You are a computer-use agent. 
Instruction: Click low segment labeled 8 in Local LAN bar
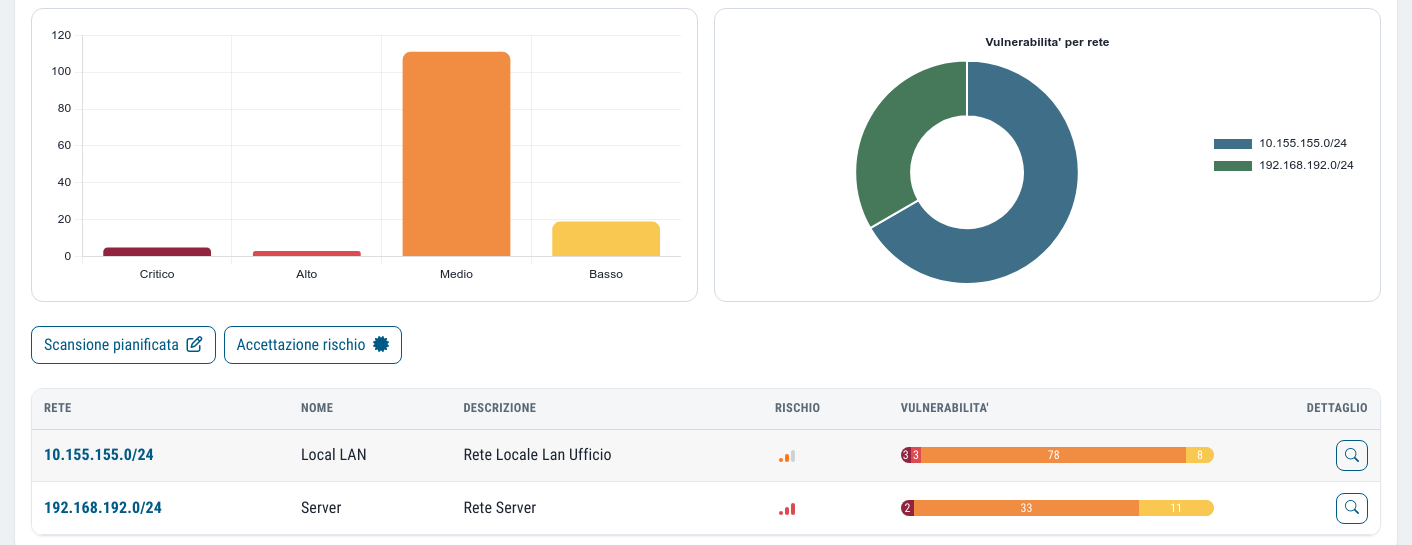1200,455
